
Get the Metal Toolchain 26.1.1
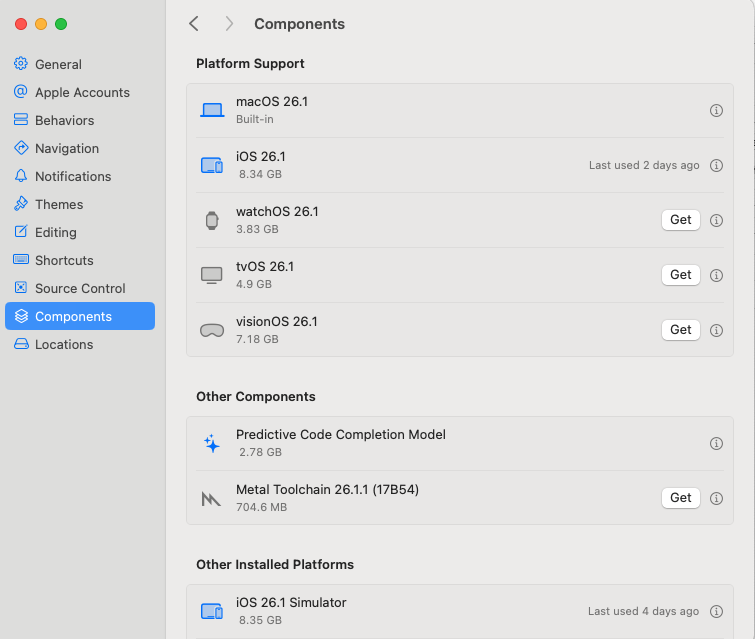(680, 498)
